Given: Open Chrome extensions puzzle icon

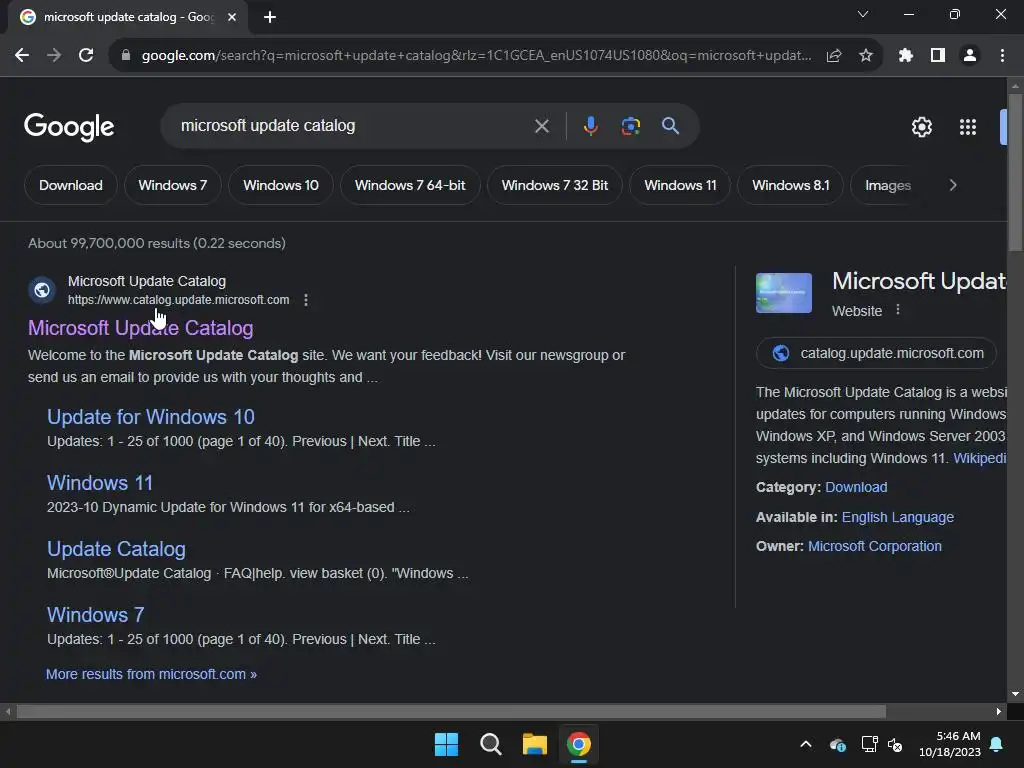Looking at the screenshot, I should (906, 56).
